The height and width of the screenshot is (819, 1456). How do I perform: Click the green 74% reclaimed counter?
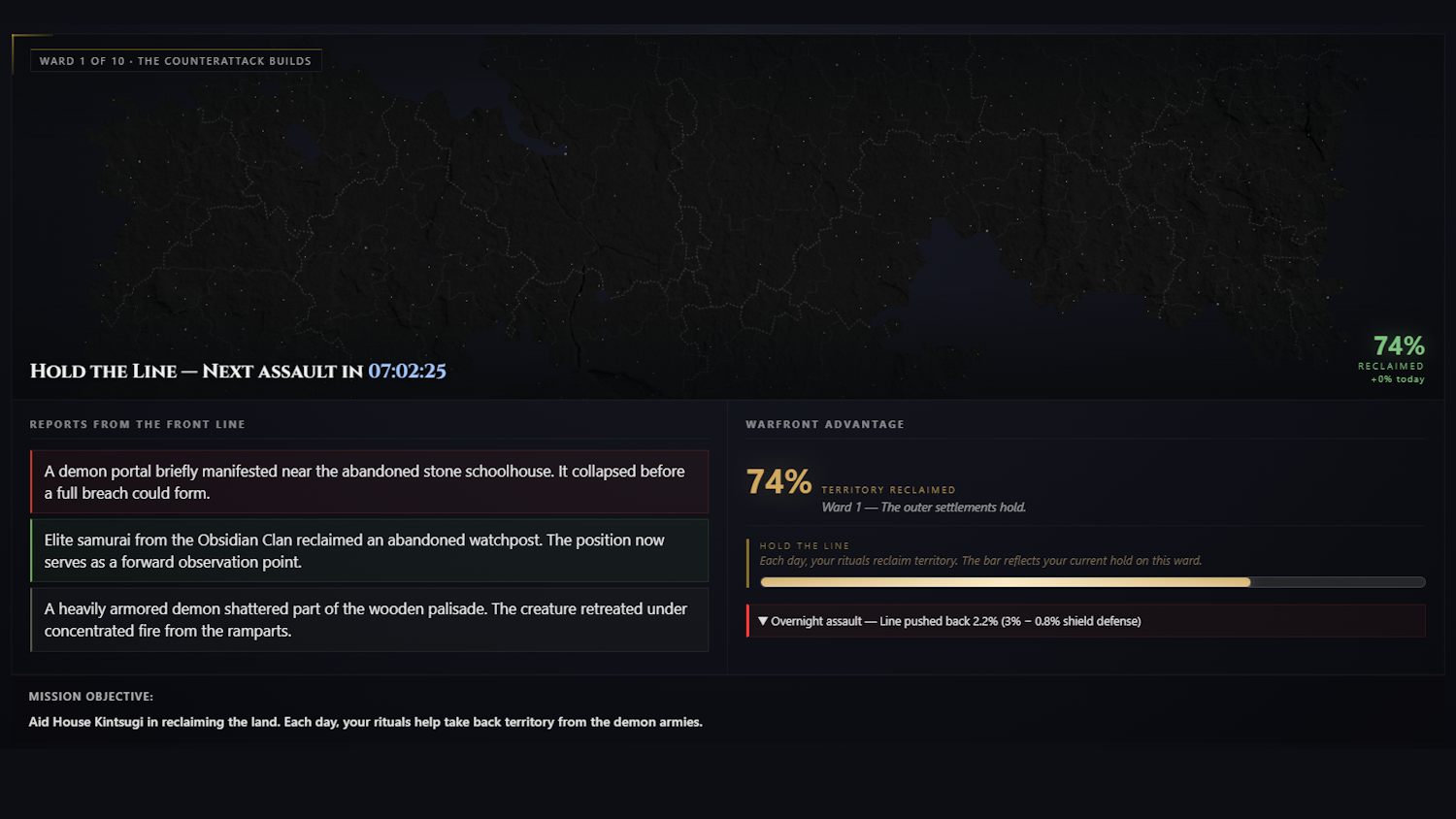pos(1398,345)
